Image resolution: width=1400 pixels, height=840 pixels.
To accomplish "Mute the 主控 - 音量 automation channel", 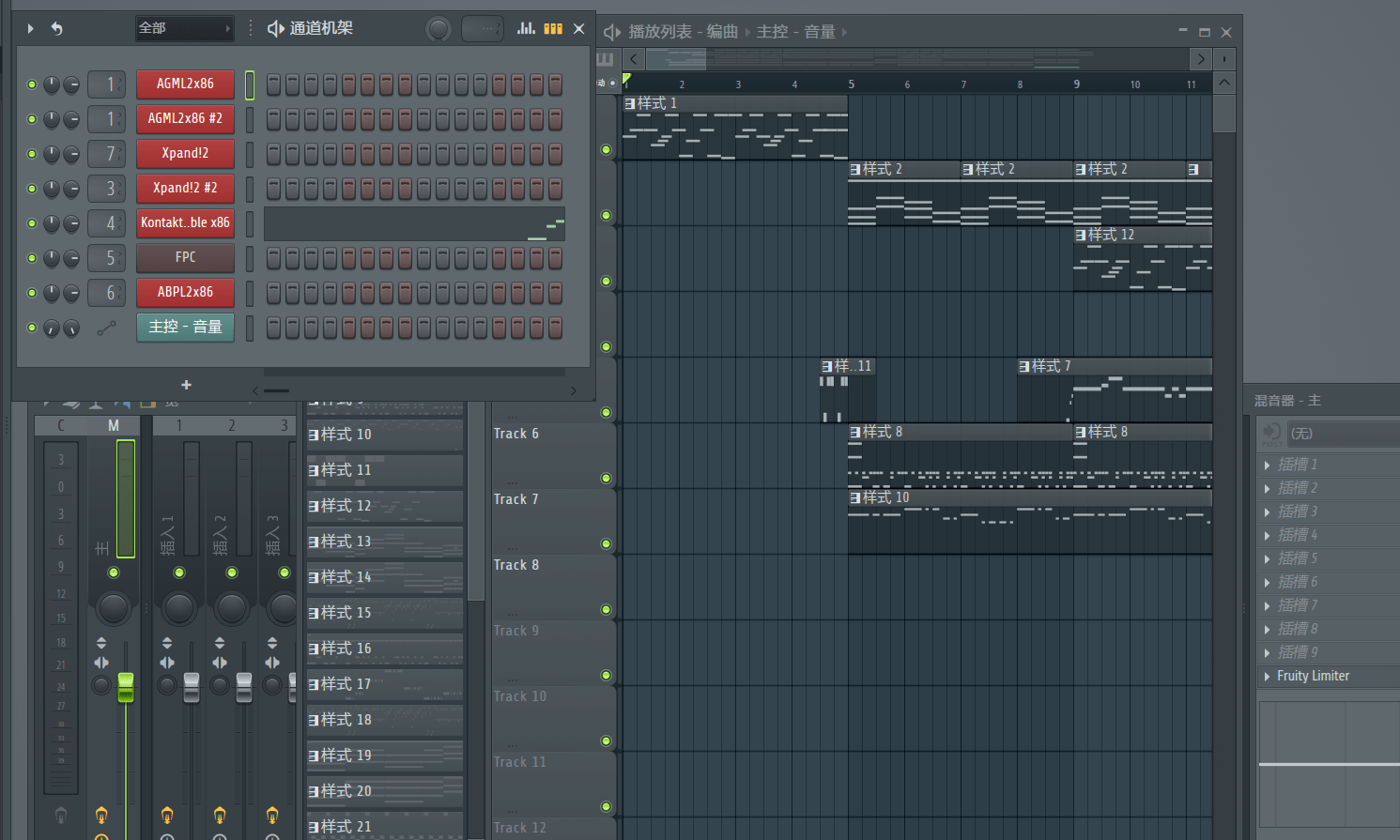I will [x=32, y=328].
